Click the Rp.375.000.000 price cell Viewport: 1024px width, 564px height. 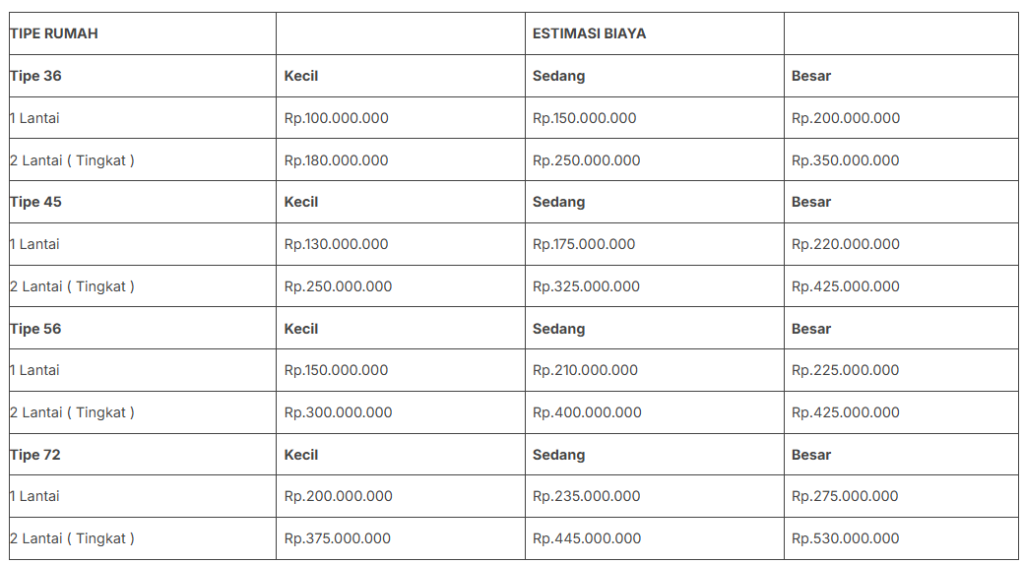337,538
